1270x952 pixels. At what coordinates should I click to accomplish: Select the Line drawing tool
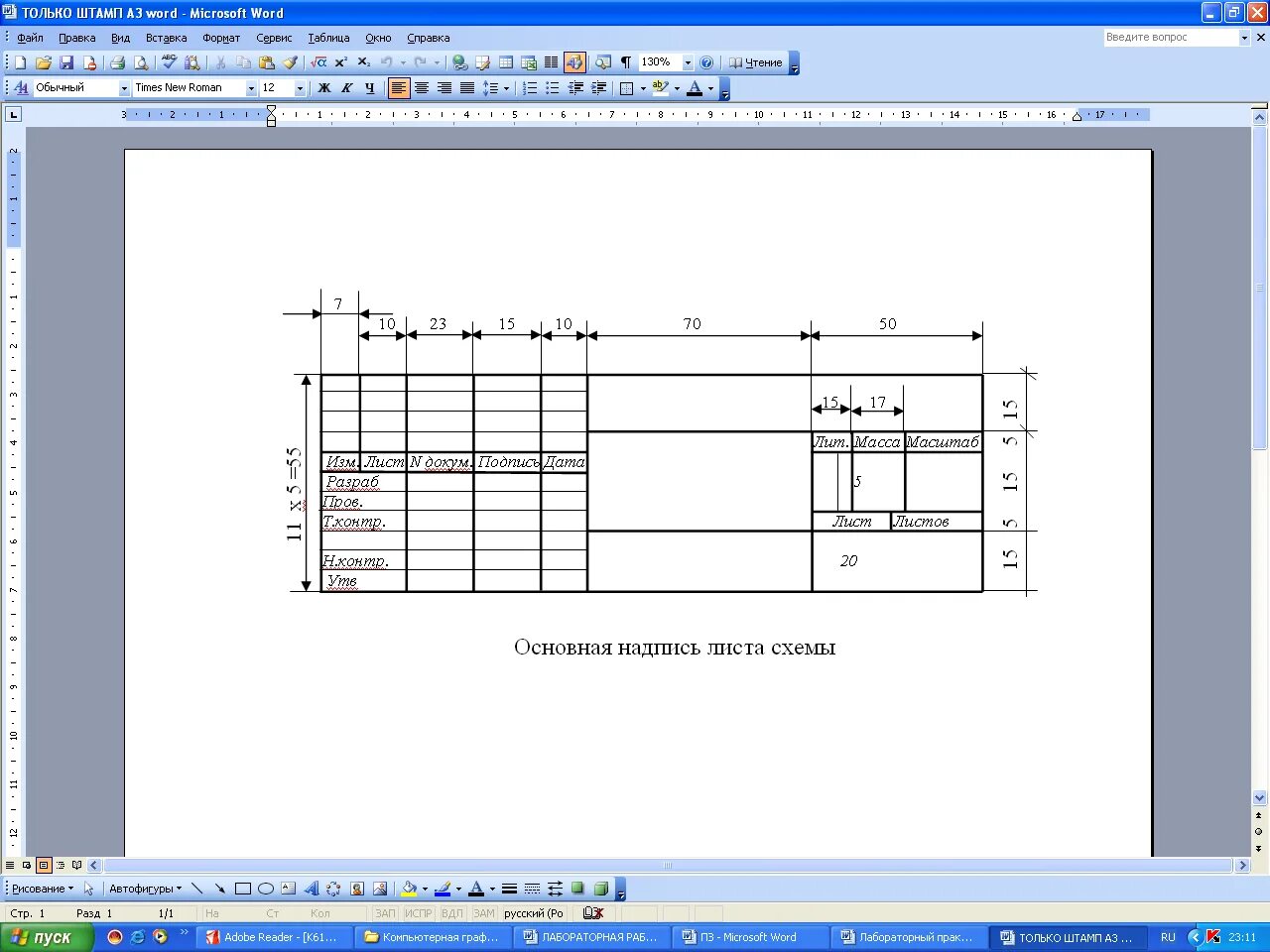coord(196,889)
